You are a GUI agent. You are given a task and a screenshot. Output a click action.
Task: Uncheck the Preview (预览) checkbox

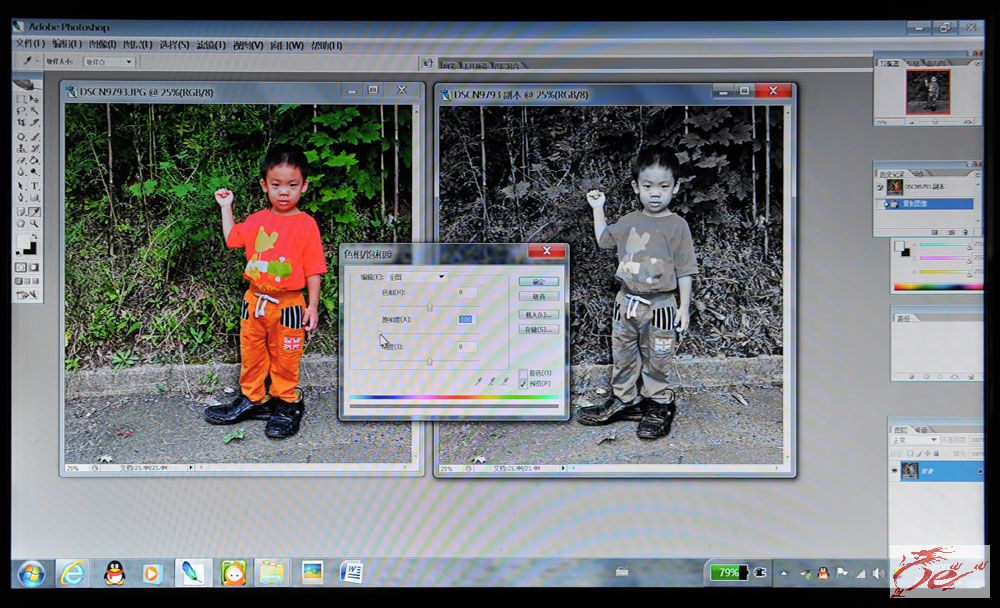tap(523, 383)
